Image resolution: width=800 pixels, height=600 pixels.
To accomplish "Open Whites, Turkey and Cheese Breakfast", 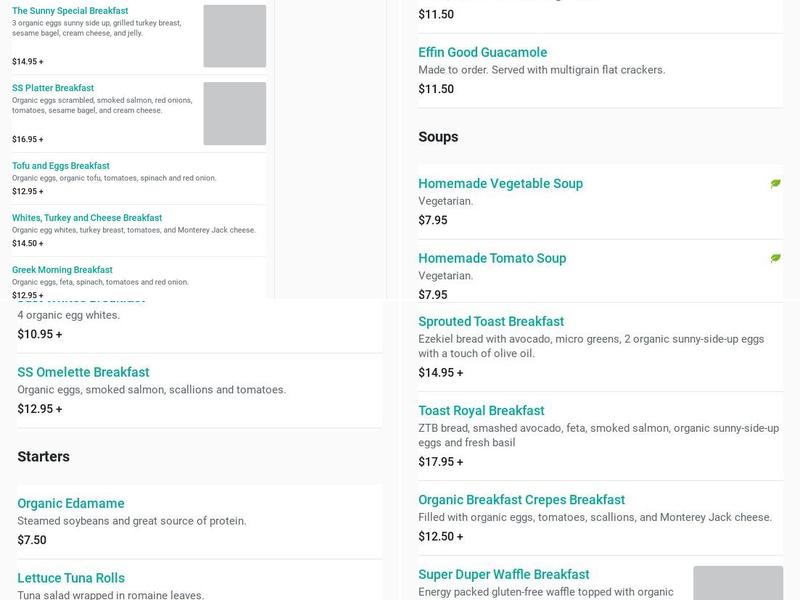I will coord(87,218).
